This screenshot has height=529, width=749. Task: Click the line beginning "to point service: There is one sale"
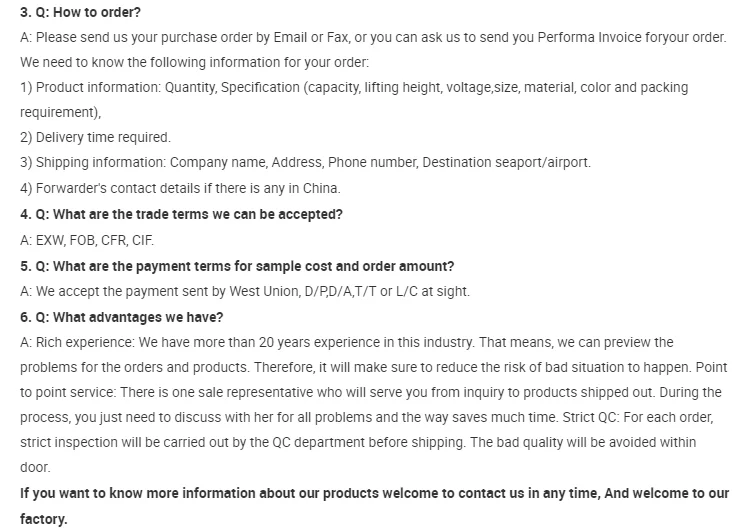point(371,392)
